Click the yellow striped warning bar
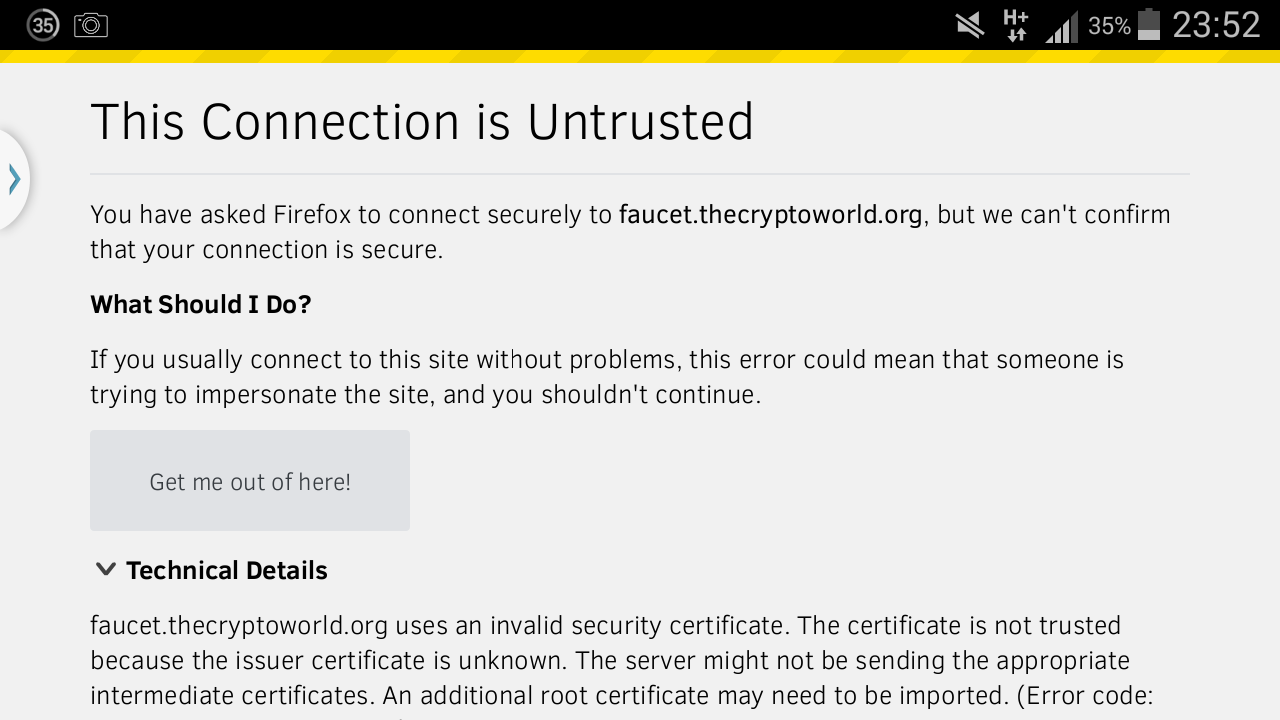1280x720 pixels. [x=640, y=56]
